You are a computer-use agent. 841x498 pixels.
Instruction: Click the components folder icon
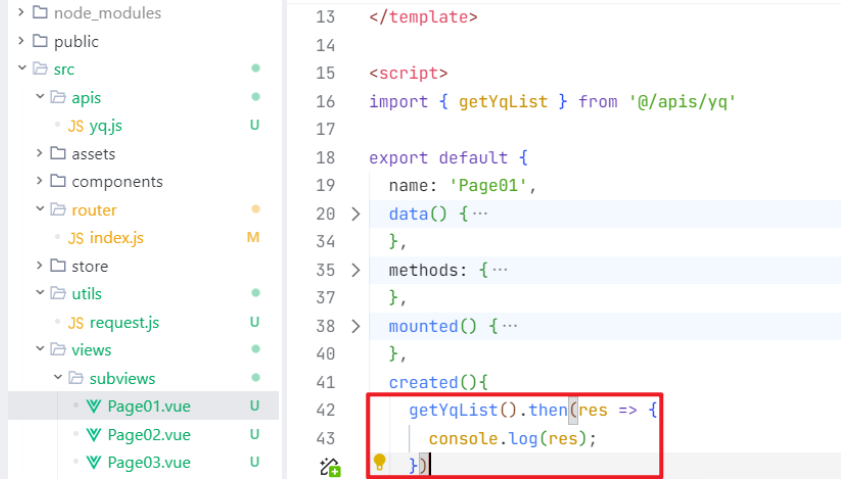[x=58, y=181]
